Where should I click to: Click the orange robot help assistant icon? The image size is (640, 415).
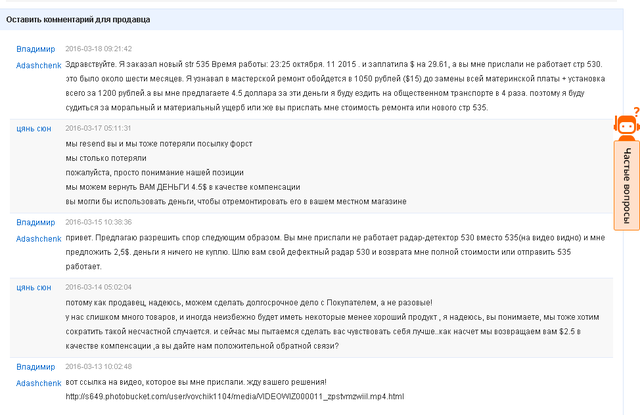627,126
